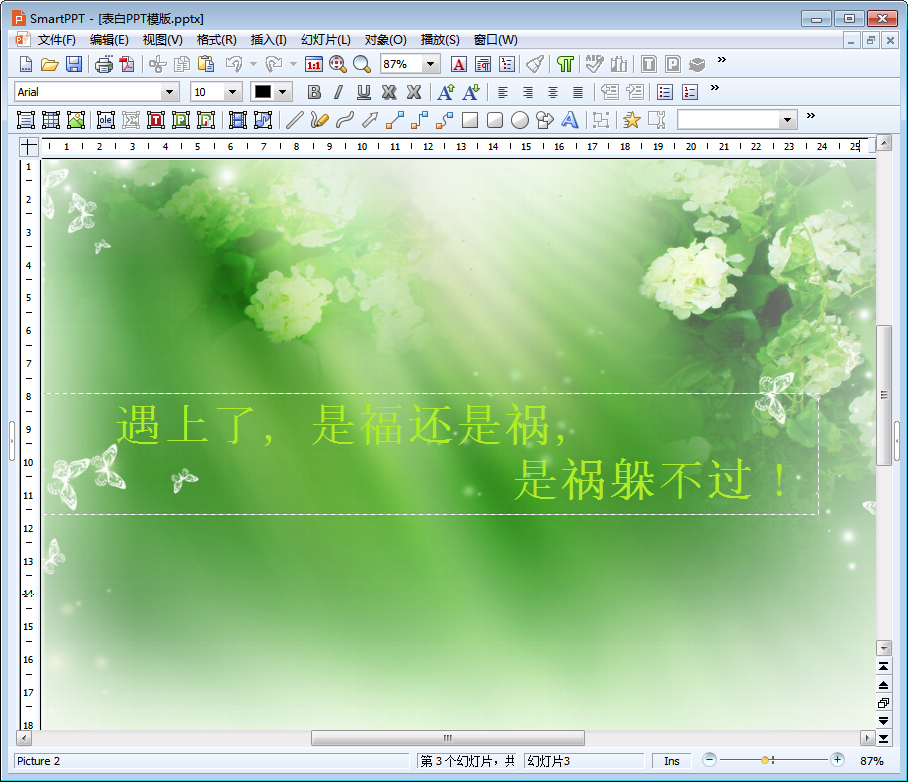Screen dimensions: 908x782
Task: Redo the last undone action
Action: point(273,64)
